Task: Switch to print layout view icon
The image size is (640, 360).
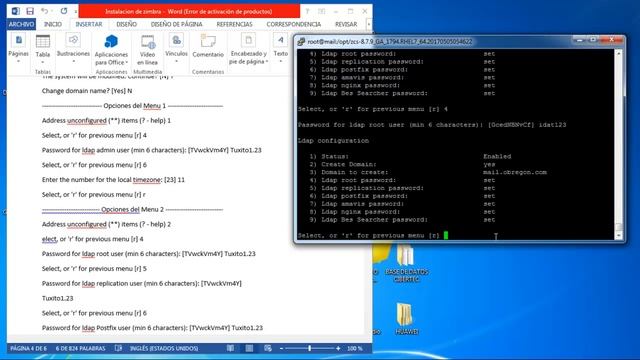Action: [x=249, y=348]
